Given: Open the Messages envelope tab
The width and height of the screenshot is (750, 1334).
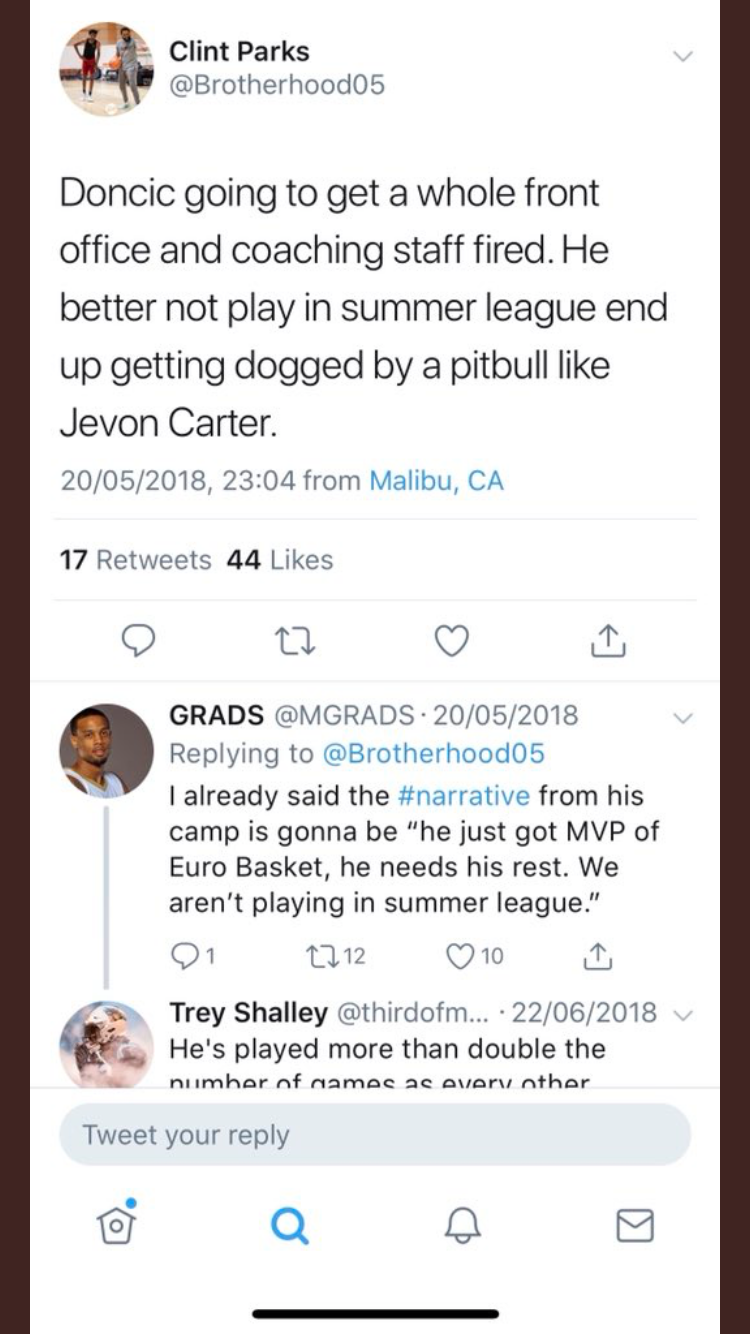Looking at the screenshot, I should [634, 1224].
